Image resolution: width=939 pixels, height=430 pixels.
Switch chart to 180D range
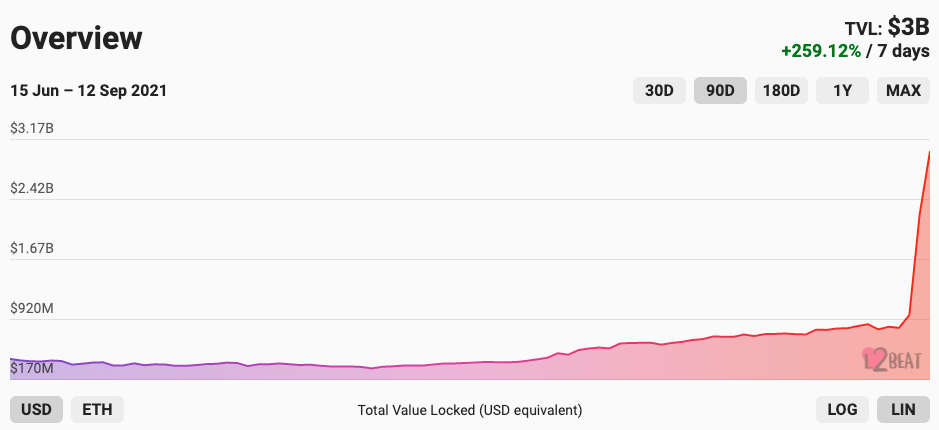[x=782, y=91]
